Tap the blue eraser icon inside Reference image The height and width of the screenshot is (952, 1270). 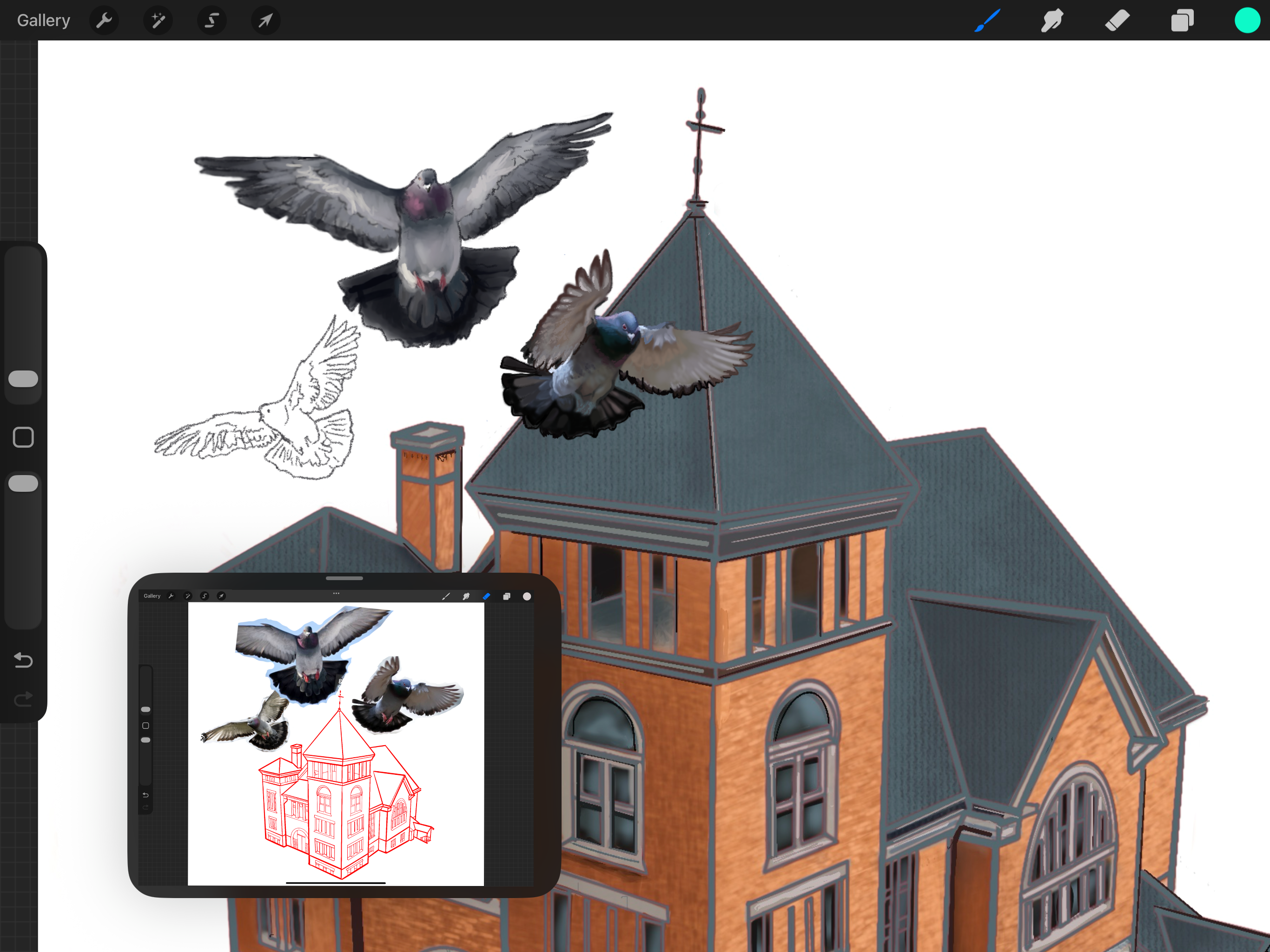pos(486,596)
